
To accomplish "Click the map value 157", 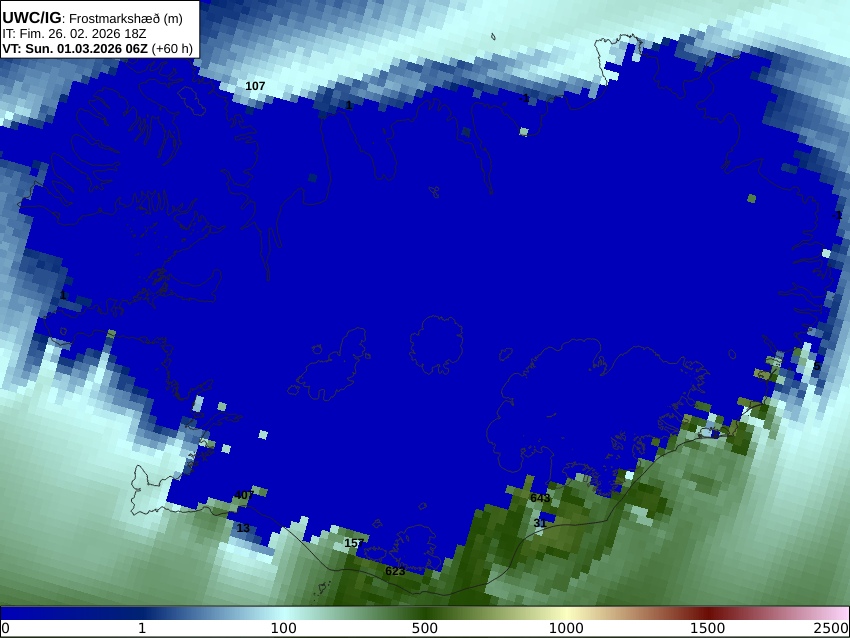I will point(354,543).
